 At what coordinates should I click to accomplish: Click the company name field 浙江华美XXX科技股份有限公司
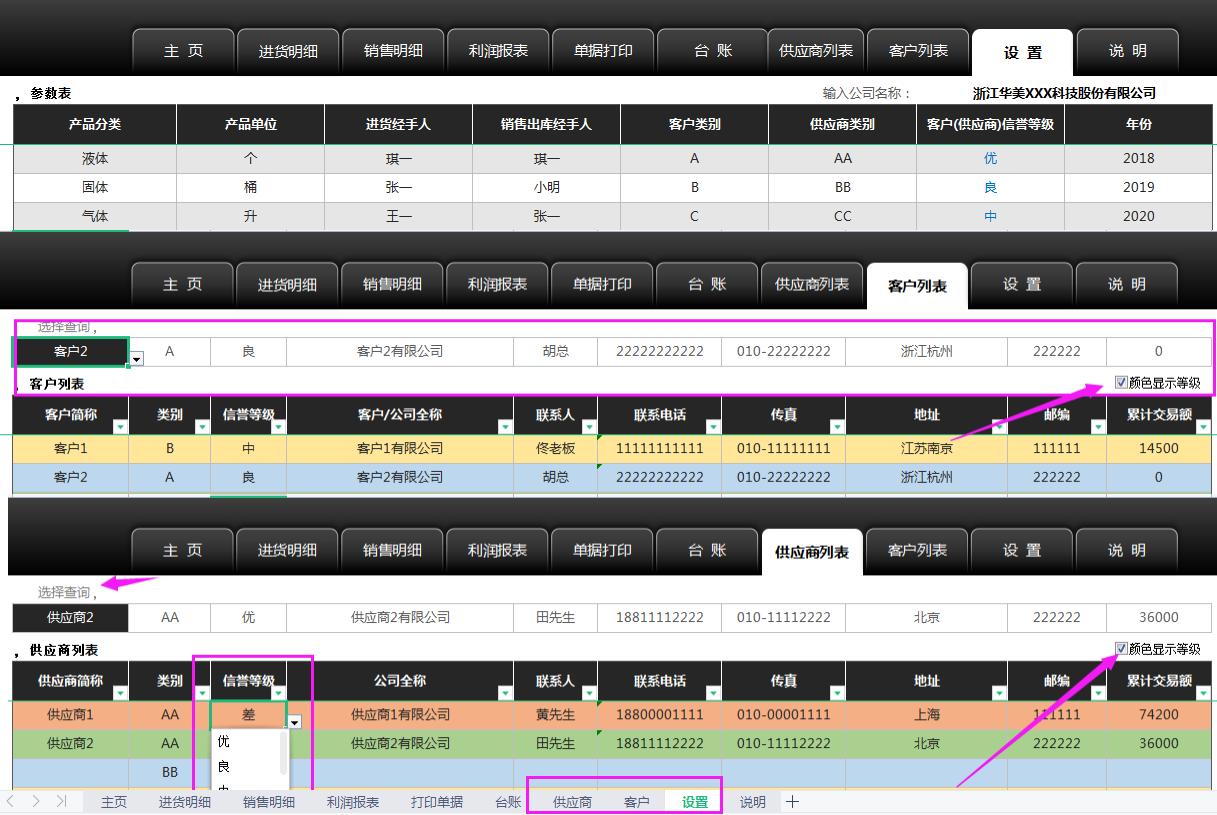point(1064,93)
